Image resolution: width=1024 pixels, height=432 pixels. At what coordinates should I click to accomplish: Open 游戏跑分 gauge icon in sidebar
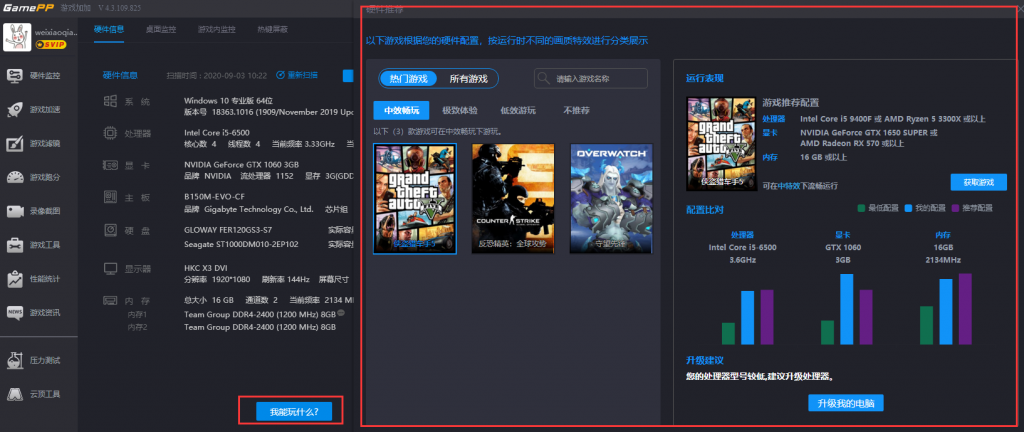point(15,177)
